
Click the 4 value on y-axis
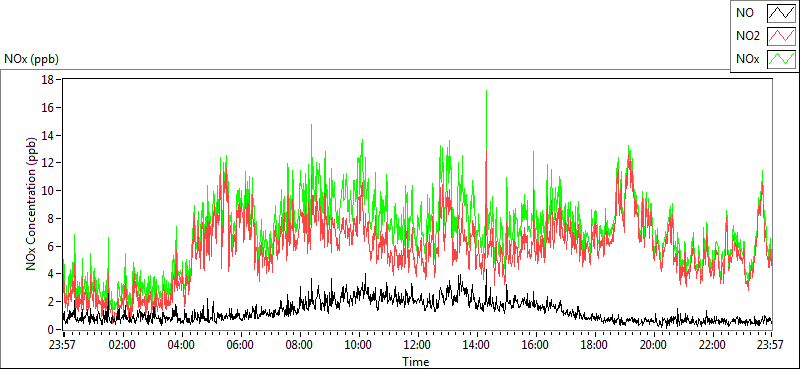tap(52, 274)
